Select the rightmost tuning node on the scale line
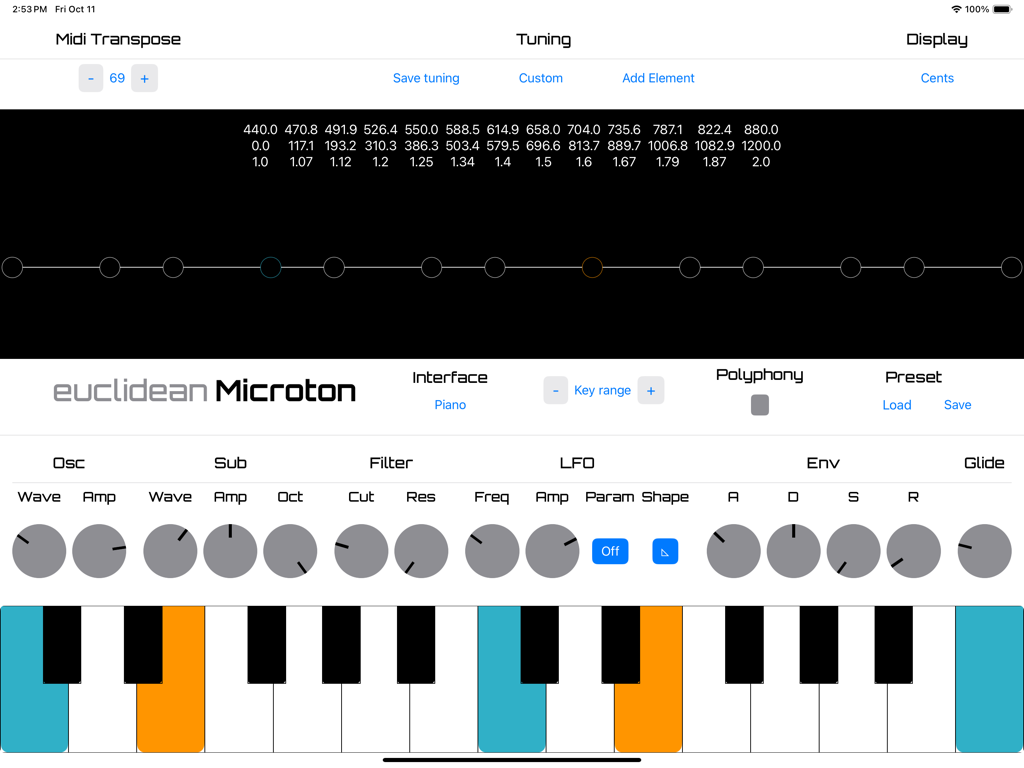 1011,267
